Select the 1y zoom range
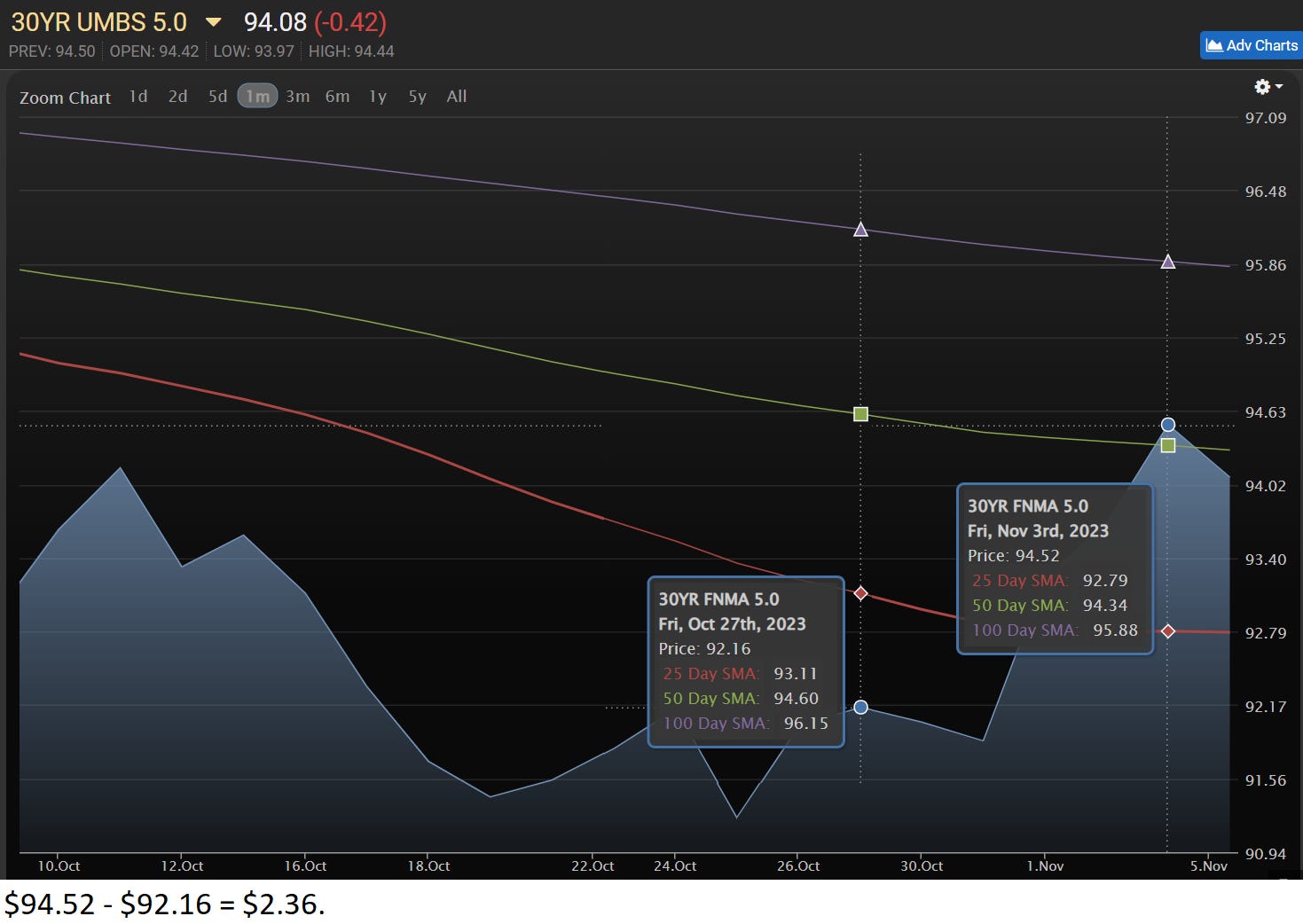 378,97
